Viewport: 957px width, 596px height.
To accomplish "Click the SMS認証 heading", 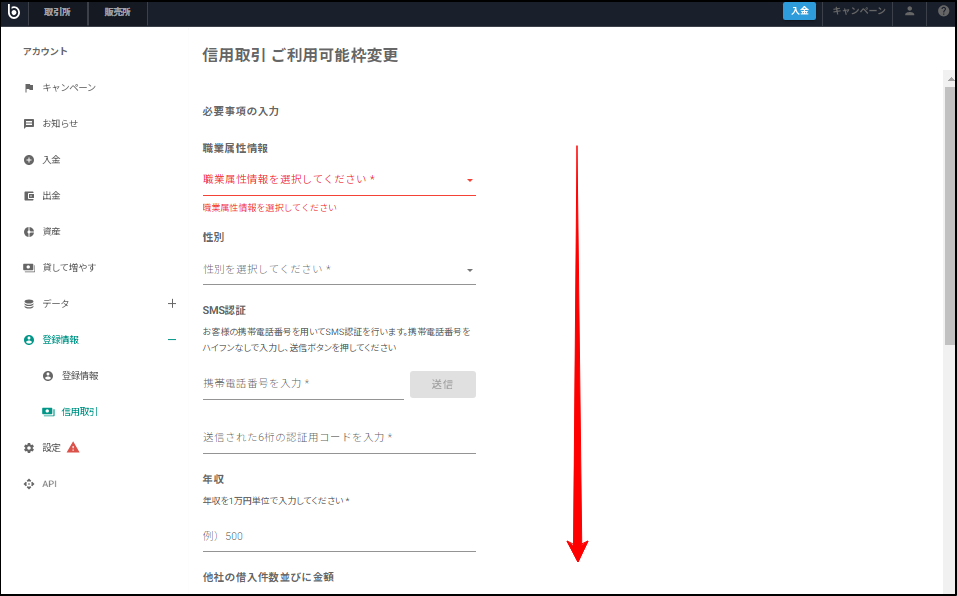I will click(224, 311).
